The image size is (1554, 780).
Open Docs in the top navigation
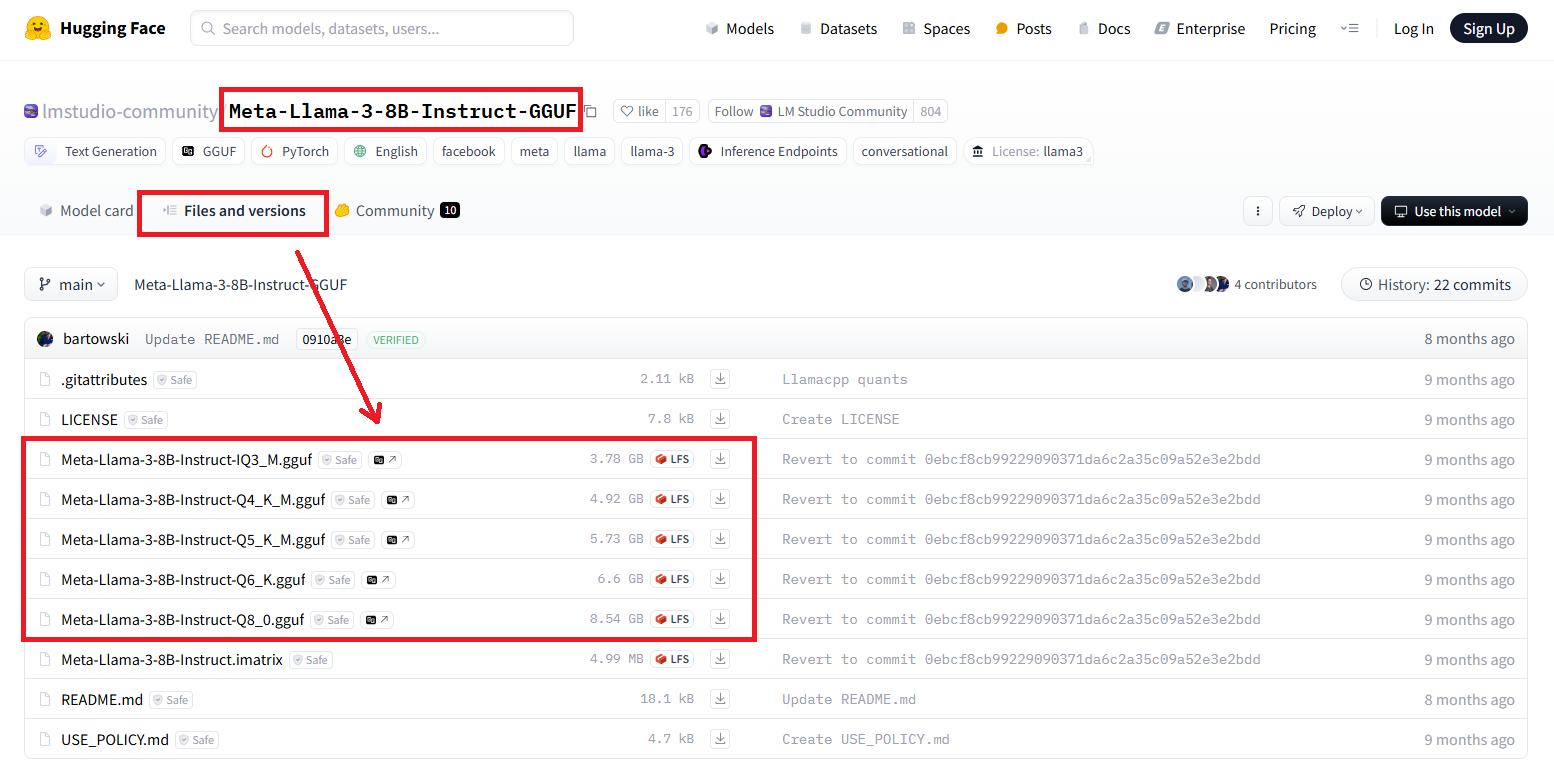(1103, 28)
